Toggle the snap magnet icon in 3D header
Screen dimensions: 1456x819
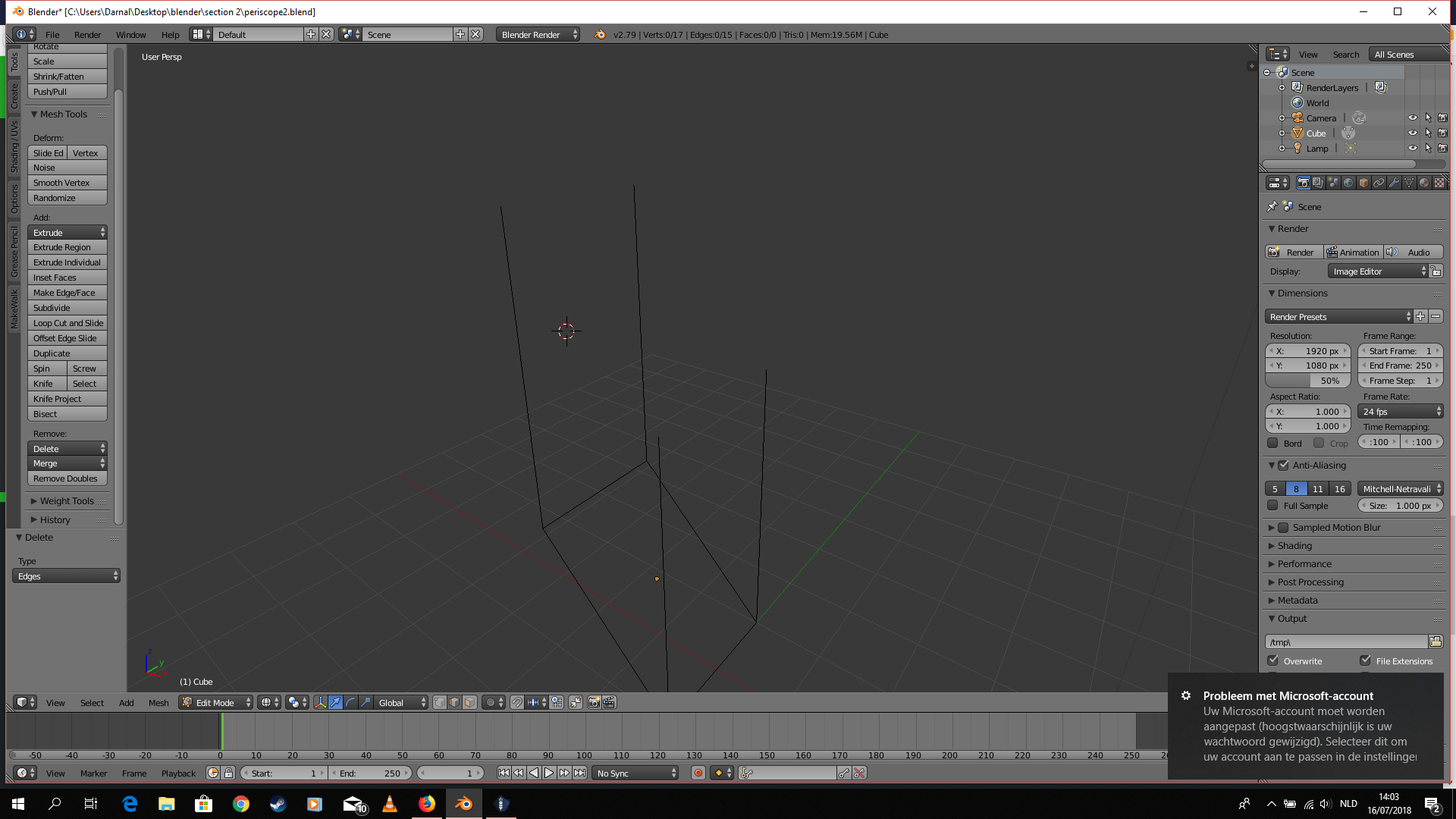point(516,702)
